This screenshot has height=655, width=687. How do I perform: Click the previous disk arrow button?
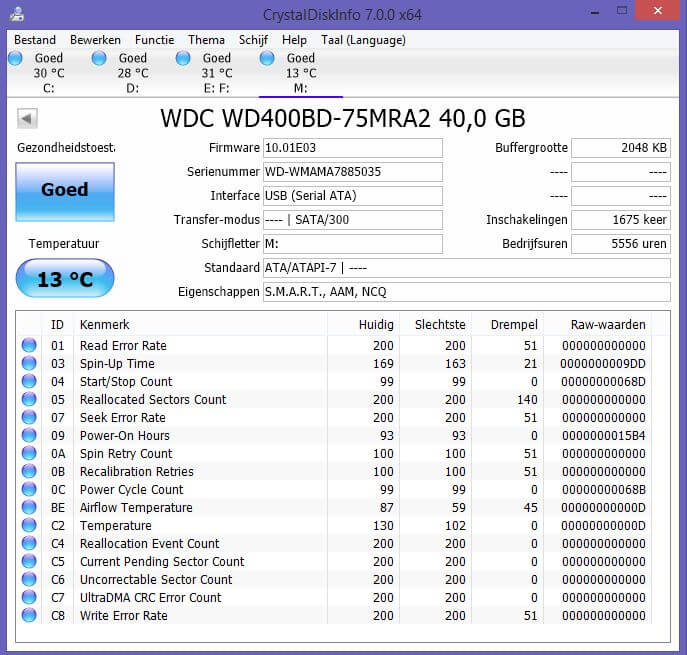(28, 119)
